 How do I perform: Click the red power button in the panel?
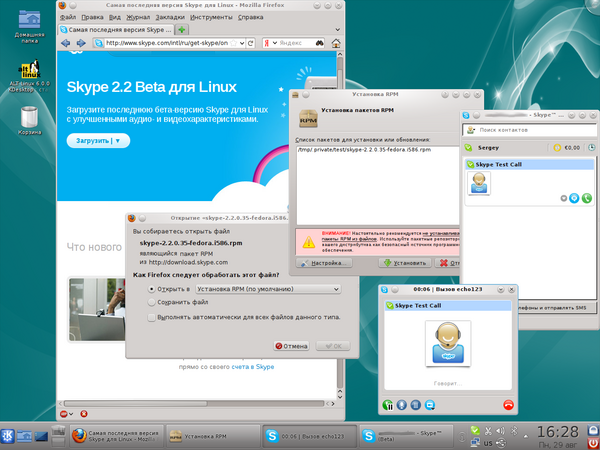[x=592, y=443]
